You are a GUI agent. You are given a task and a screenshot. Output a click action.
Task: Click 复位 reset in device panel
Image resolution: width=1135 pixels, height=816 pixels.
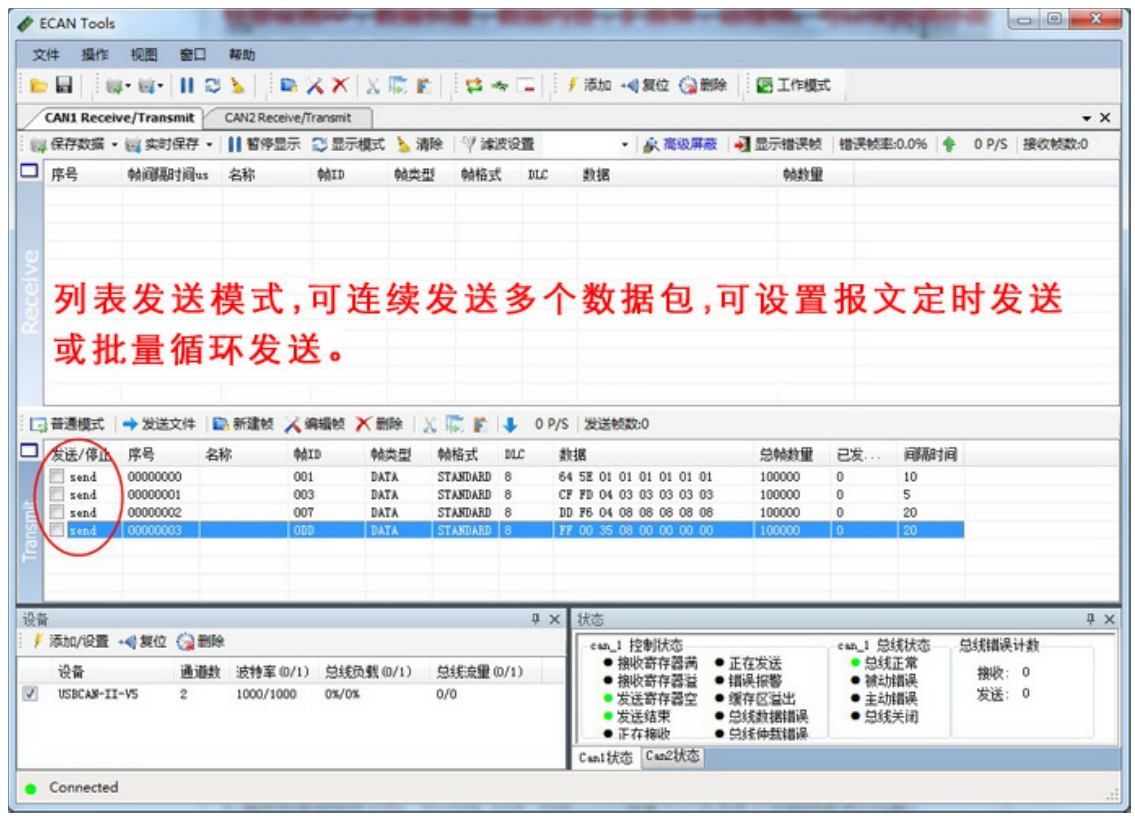tap(143, 642)
